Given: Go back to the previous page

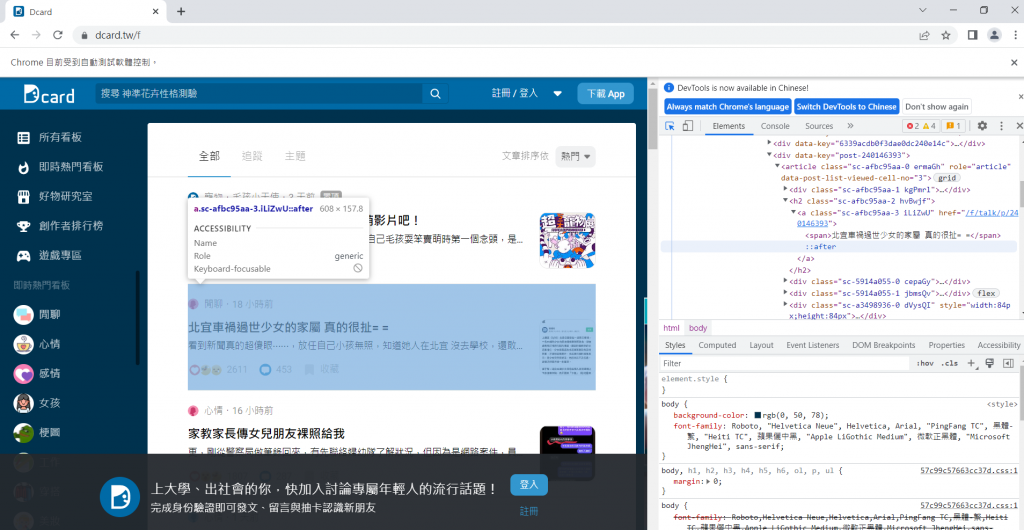Looking at the screenshot, I should tap(15, 35).
